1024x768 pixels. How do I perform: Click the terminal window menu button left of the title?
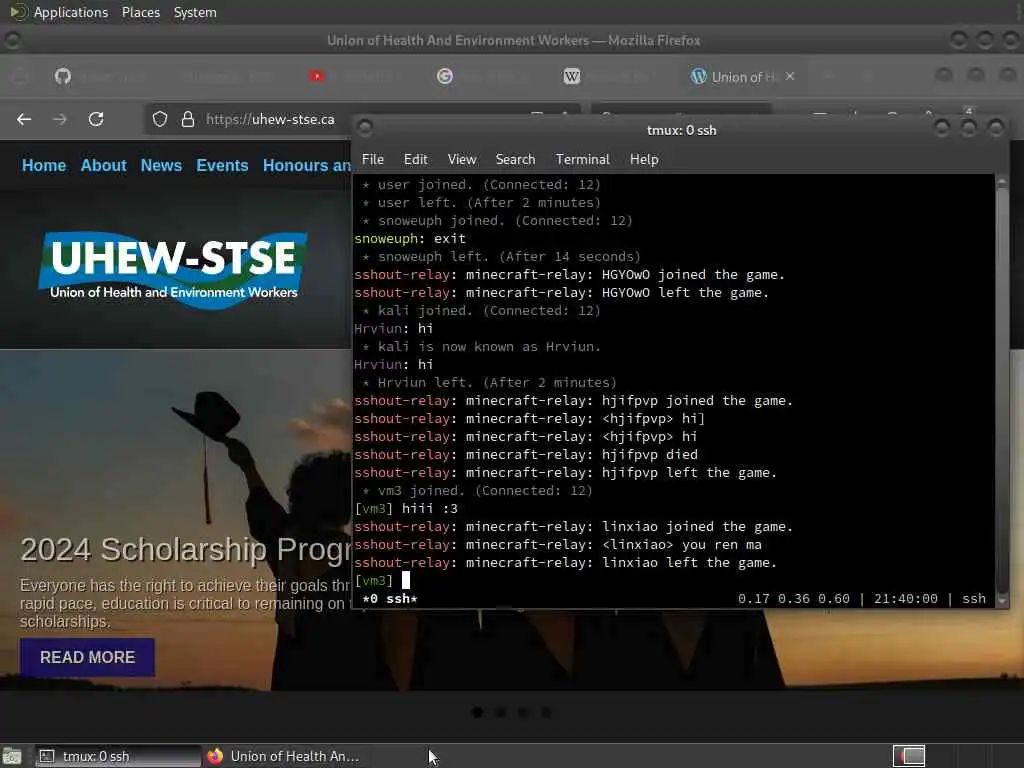pos(365,127)
